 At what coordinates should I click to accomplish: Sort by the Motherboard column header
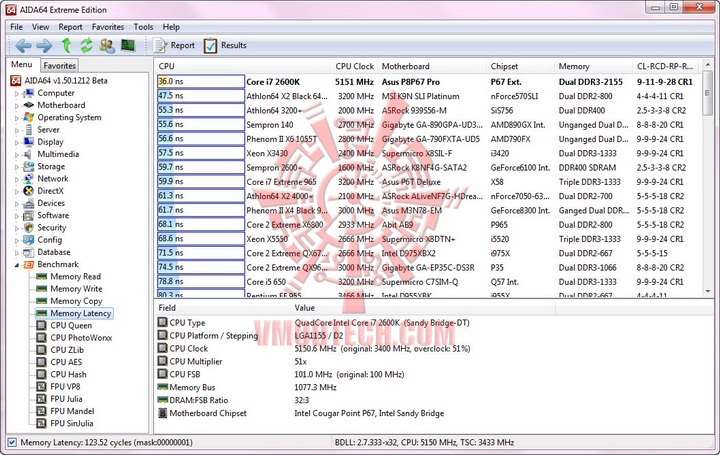coord(432,66)
